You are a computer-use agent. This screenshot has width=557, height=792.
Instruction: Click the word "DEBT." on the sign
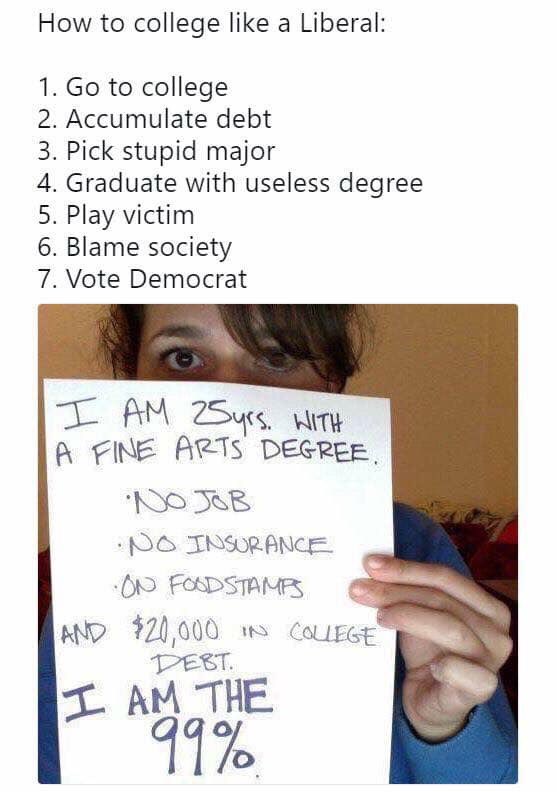(x=194, y=663)
